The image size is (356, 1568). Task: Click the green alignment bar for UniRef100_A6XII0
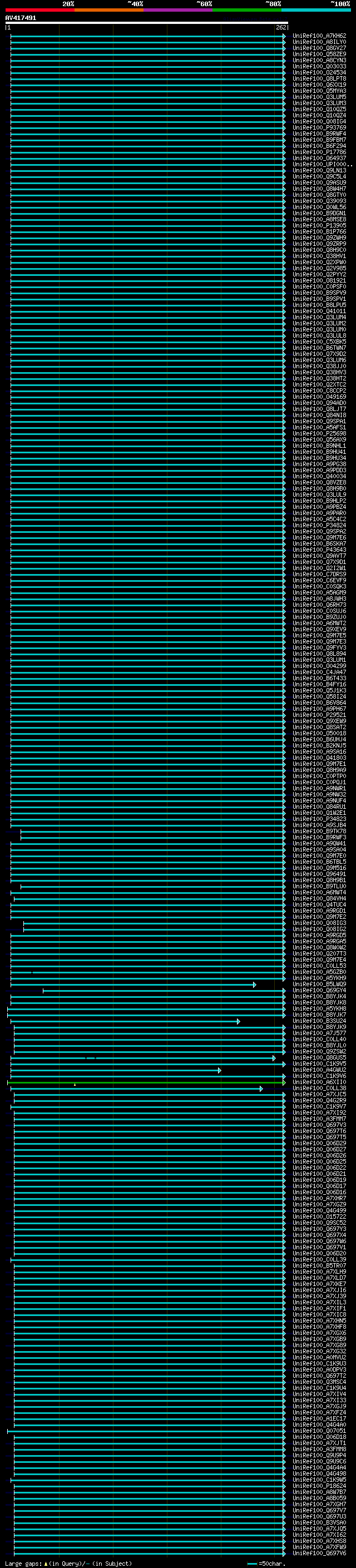(x=146, y=1082)
